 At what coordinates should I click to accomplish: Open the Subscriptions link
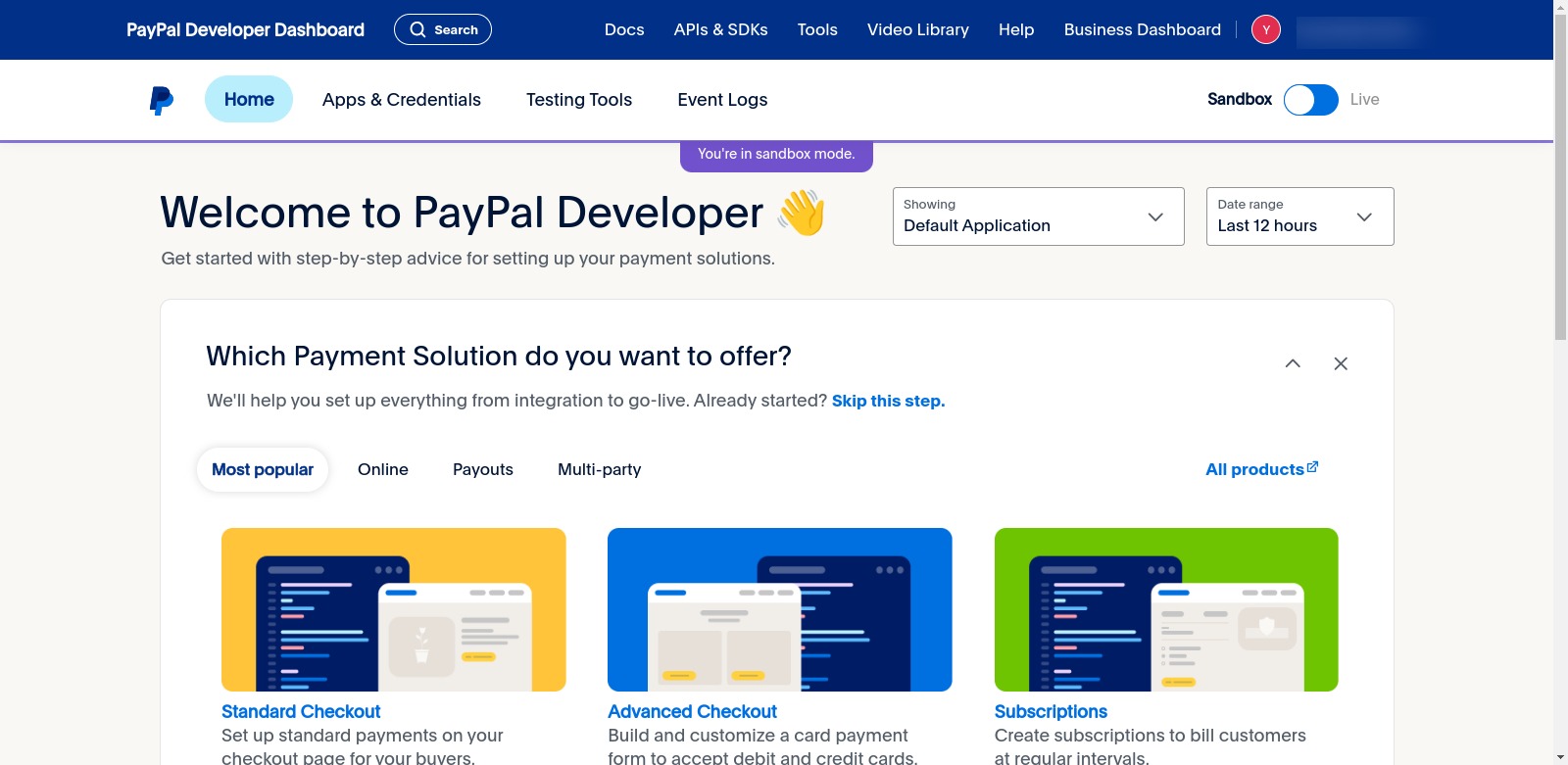[x=1051, y=711]
